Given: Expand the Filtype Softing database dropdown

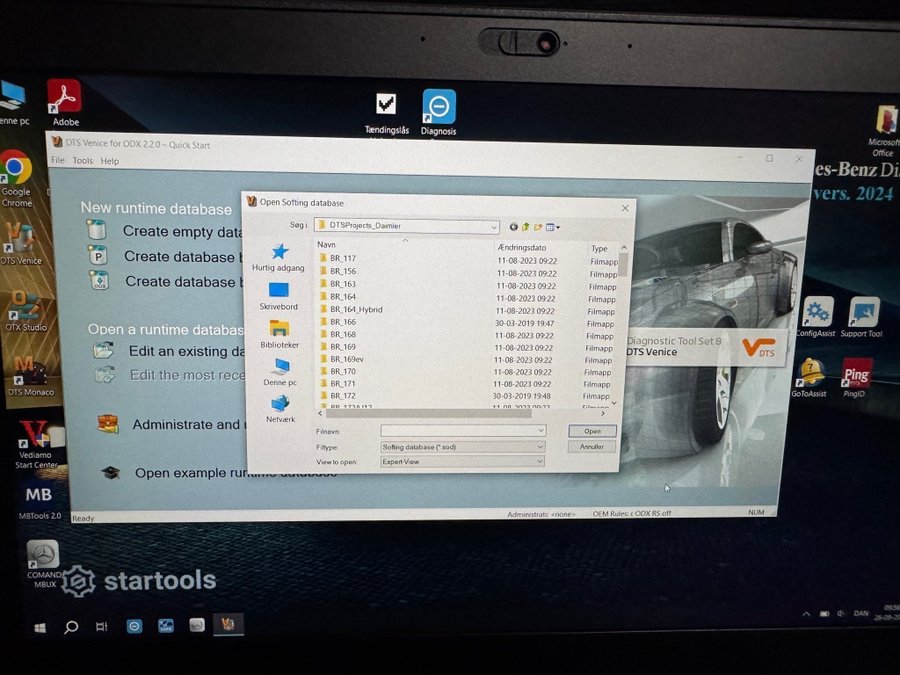Looking at the screenshot, I should coord(540,447).
